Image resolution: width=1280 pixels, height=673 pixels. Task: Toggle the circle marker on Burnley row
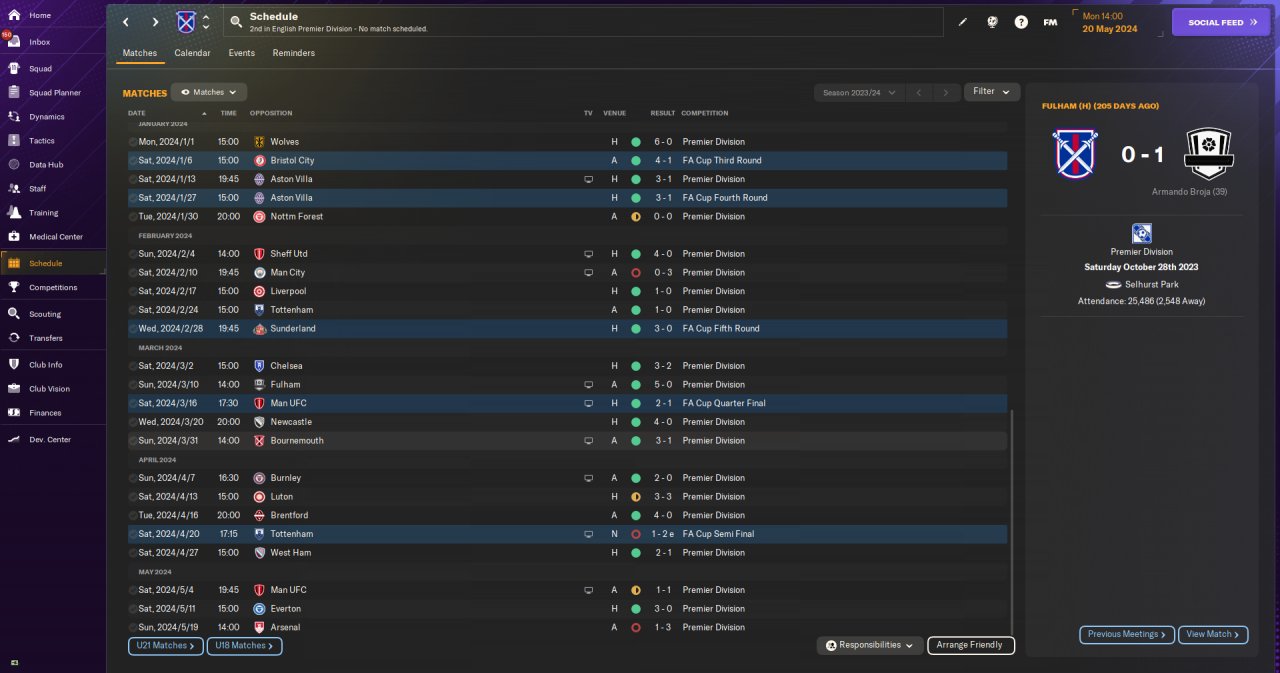pos(133,478)
